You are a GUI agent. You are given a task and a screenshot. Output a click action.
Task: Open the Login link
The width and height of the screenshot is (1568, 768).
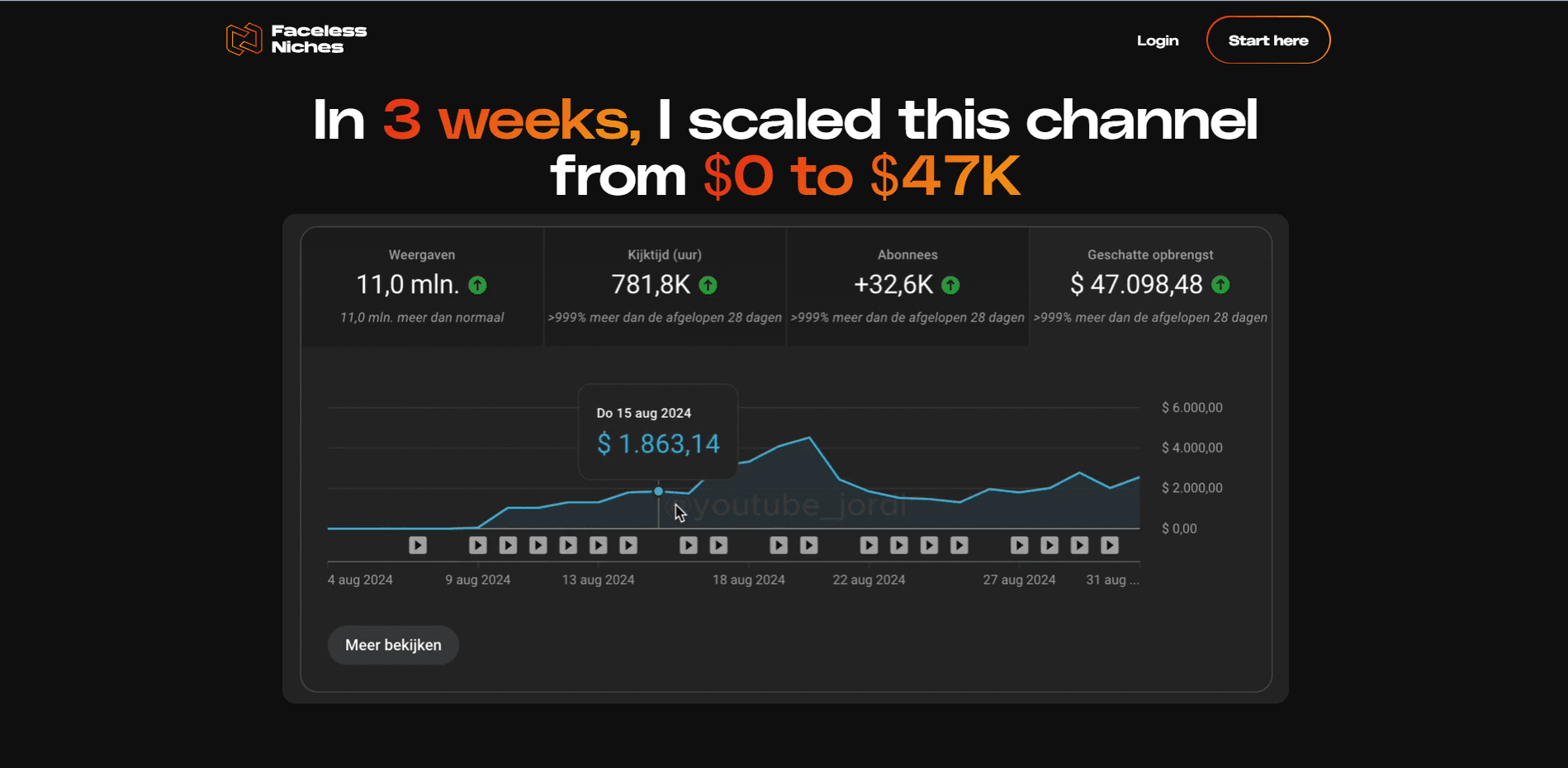click(1158, 40)
